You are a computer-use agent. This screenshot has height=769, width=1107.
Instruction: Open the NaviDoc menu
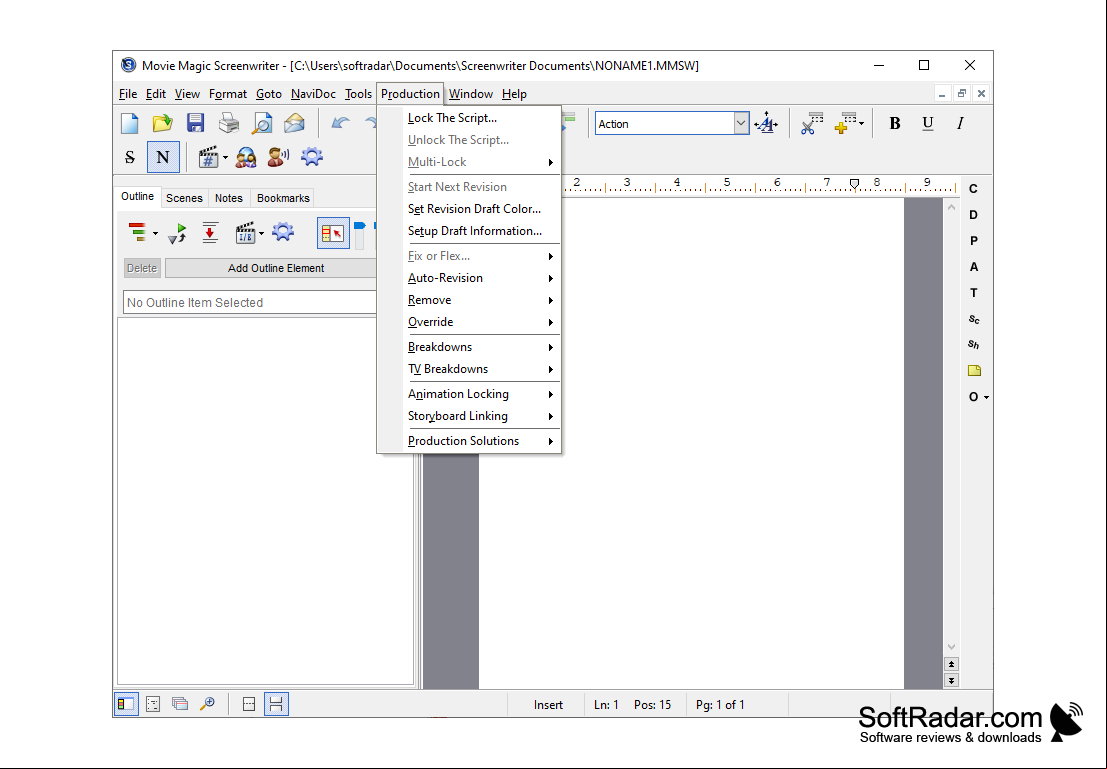(313, 94)
